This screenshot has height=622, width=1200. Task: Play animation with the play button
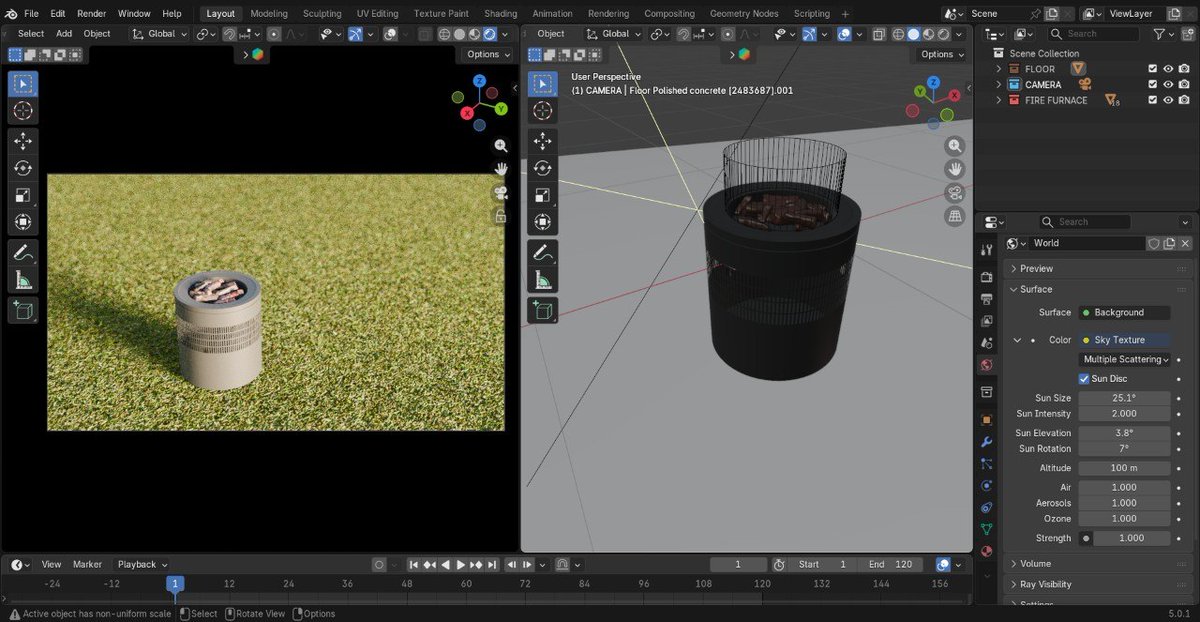(461, 564)
